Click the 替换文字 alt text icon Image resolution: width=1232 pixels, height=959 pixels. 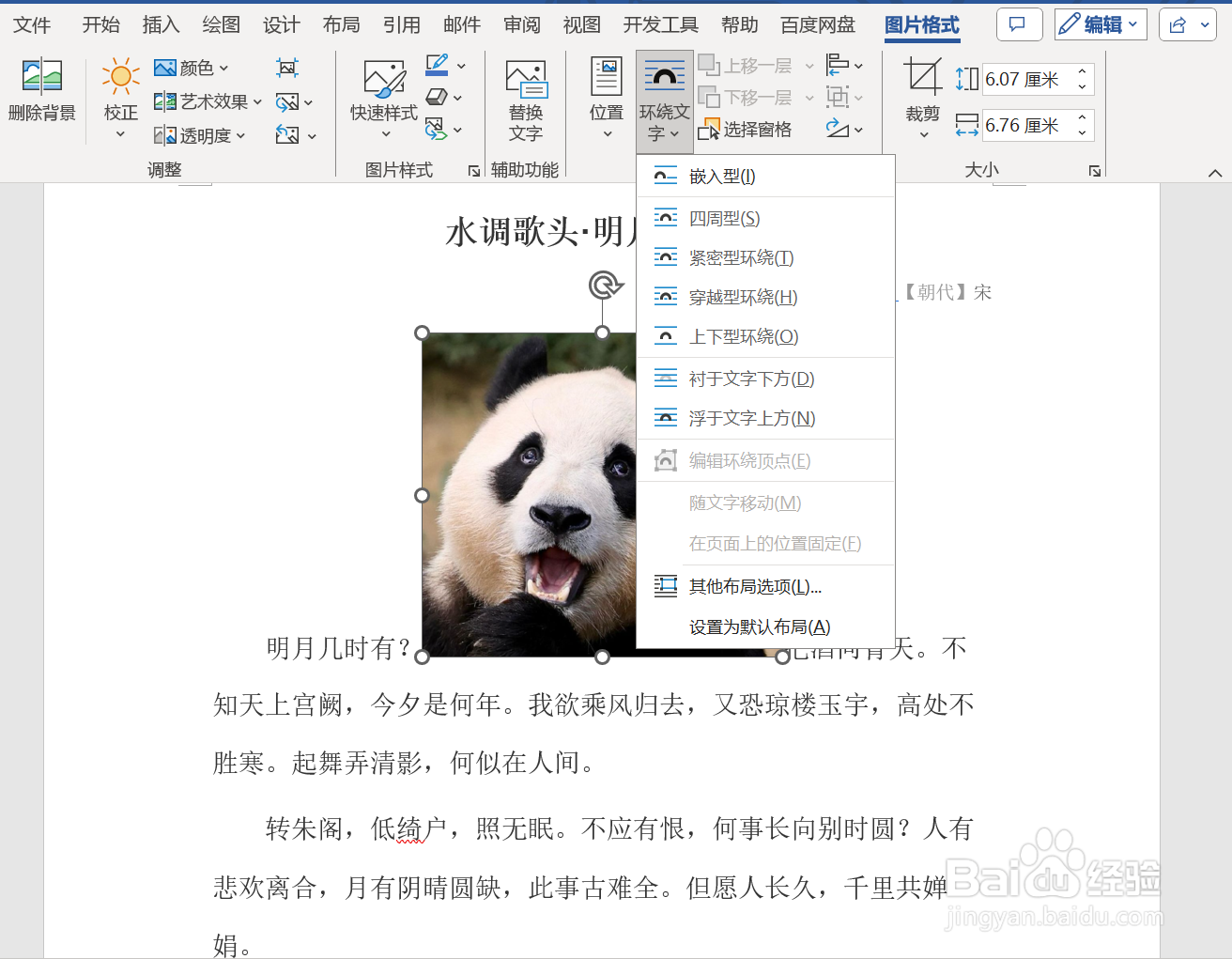tap(526, 80)
